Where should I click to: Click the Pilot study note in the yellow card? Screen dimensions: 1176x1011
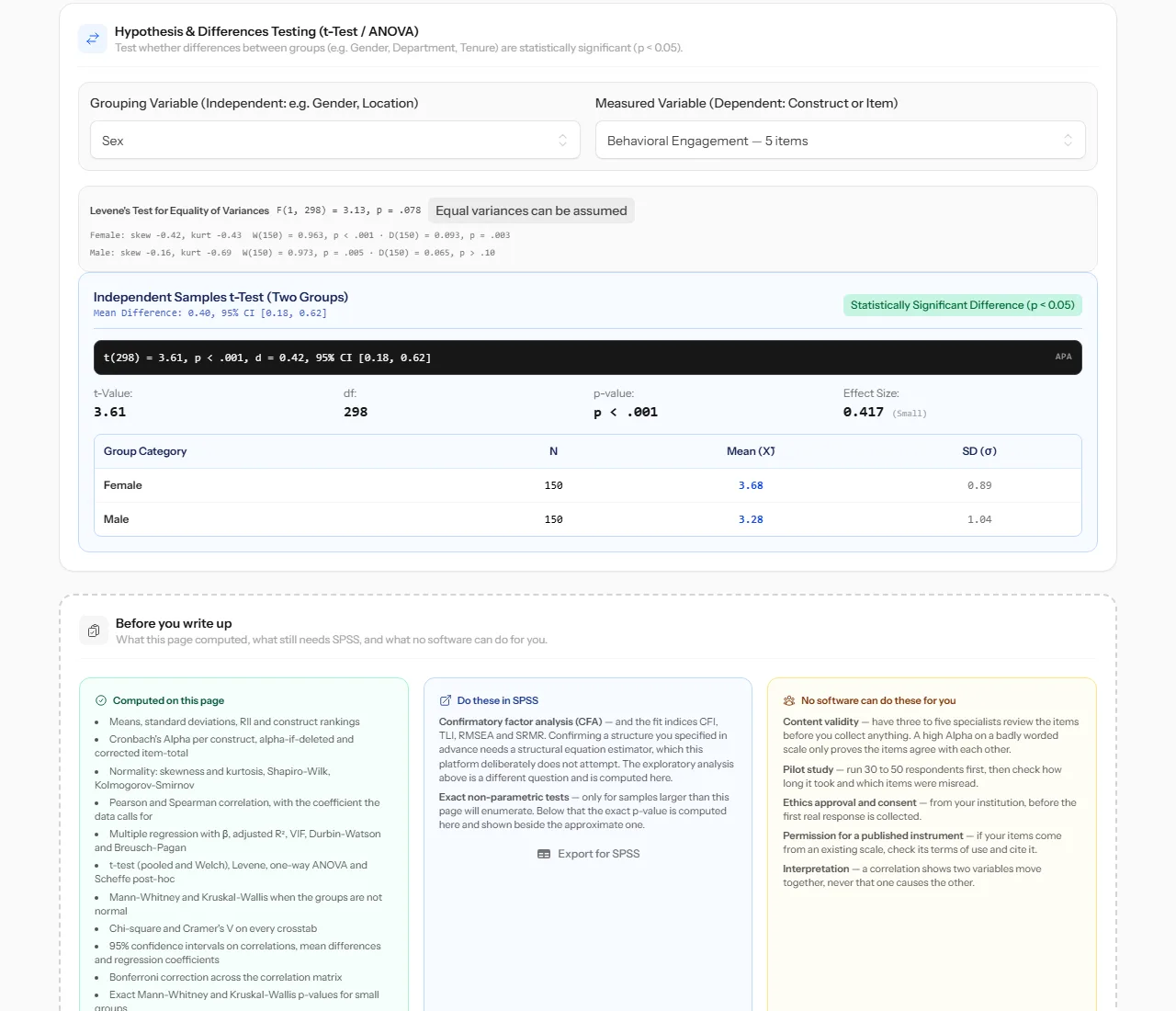point(922,776)
